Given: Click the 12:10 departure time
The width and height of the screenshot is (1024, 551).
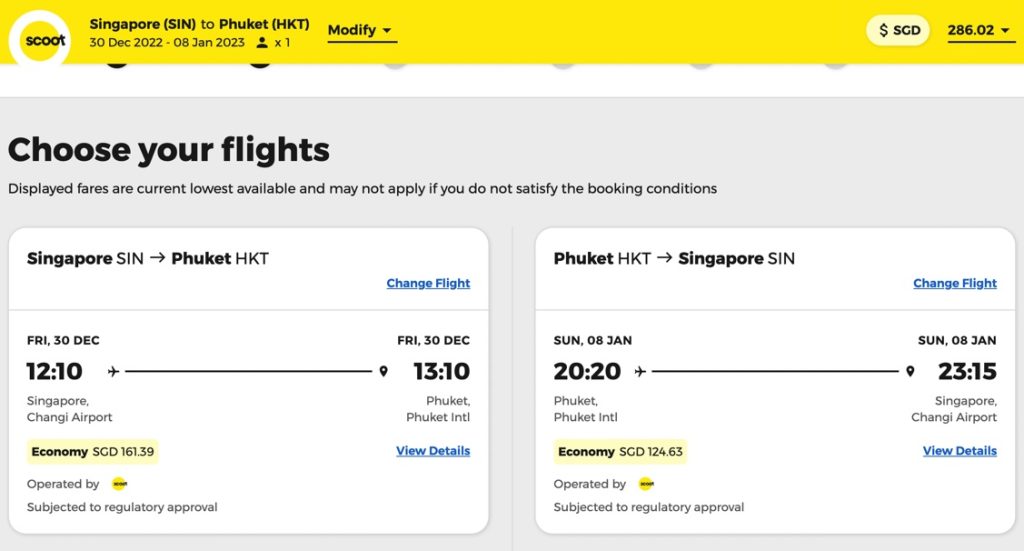Looking at the screenshot, I should pos(54,371).
